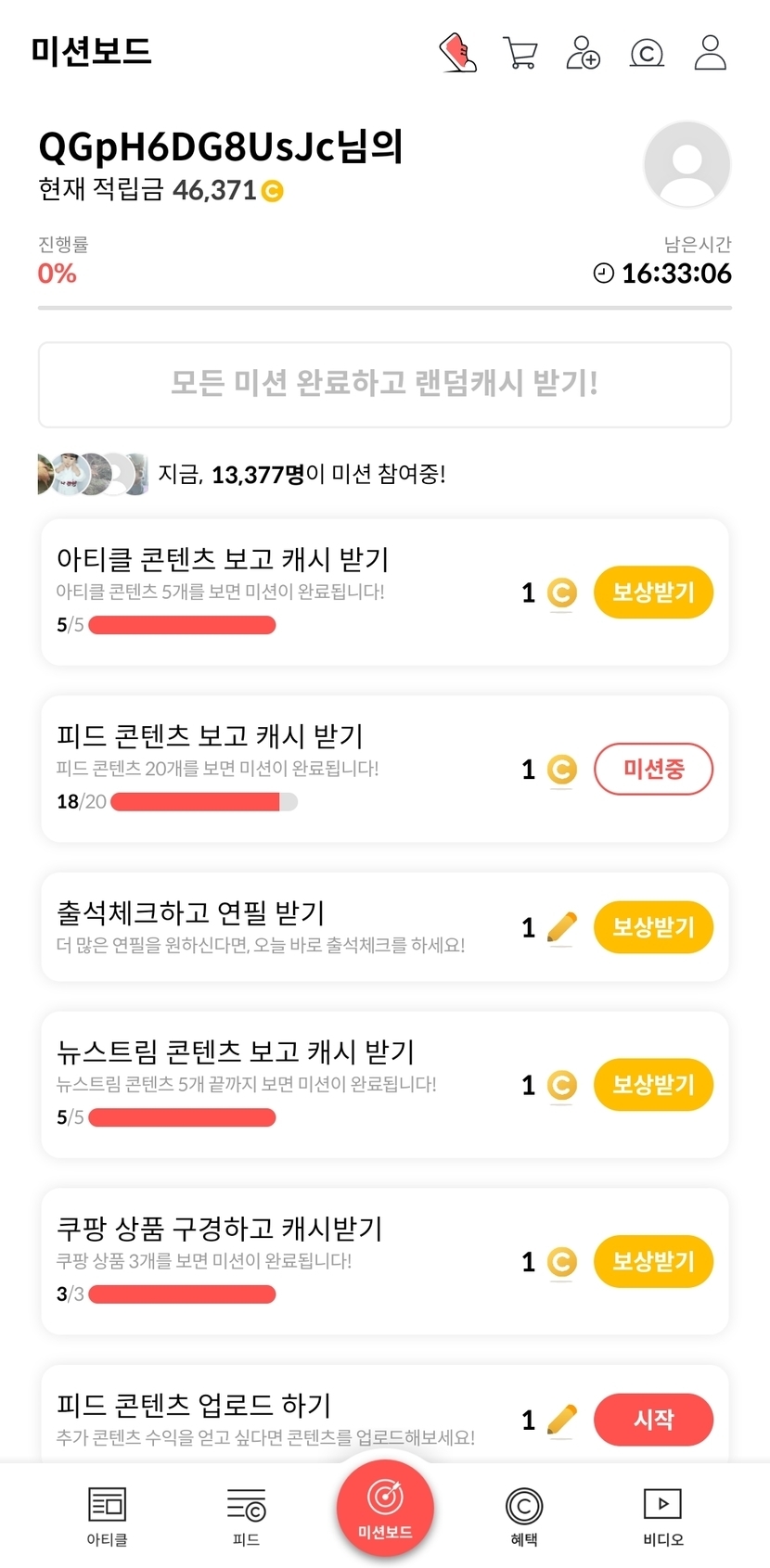
Task: Open the shopping cart
Action: (x=520, y=53)
